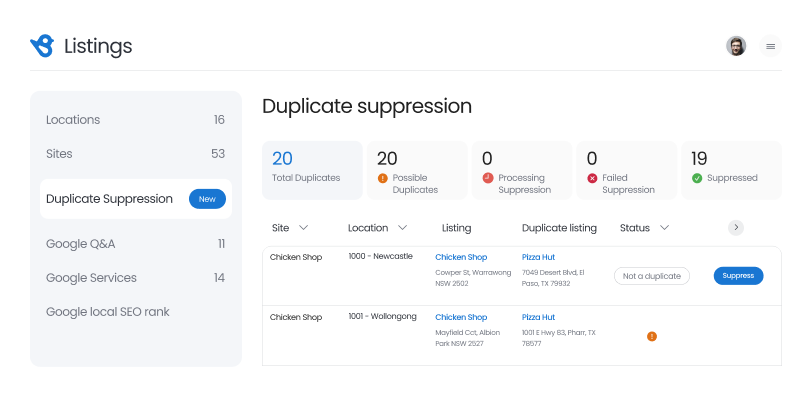The width and height of the screenshot is (812, 397).
Task: Click the 7049 Desert Blvd address text
Action: pyautogui.click(x=553, y=278)
